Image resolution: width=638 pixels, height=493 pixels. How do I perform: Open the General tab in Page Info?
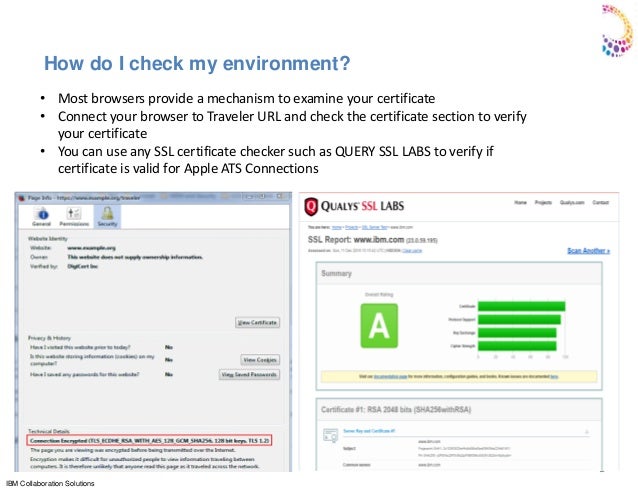tap(42, 217)
